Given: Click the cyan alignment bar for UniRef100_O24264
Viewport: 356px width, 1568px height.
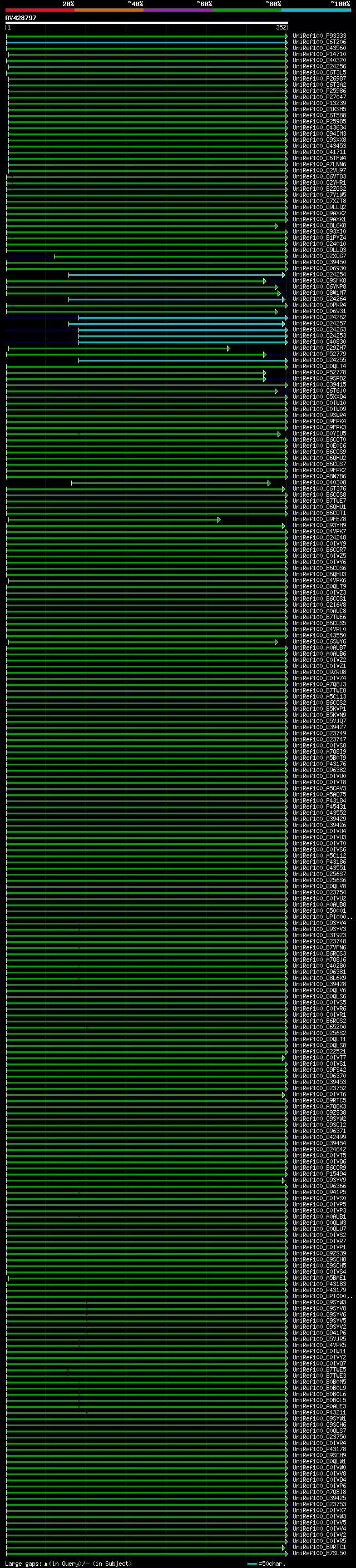Looking at the screenshot, I should pyautogui.click(x=176, y=299).
